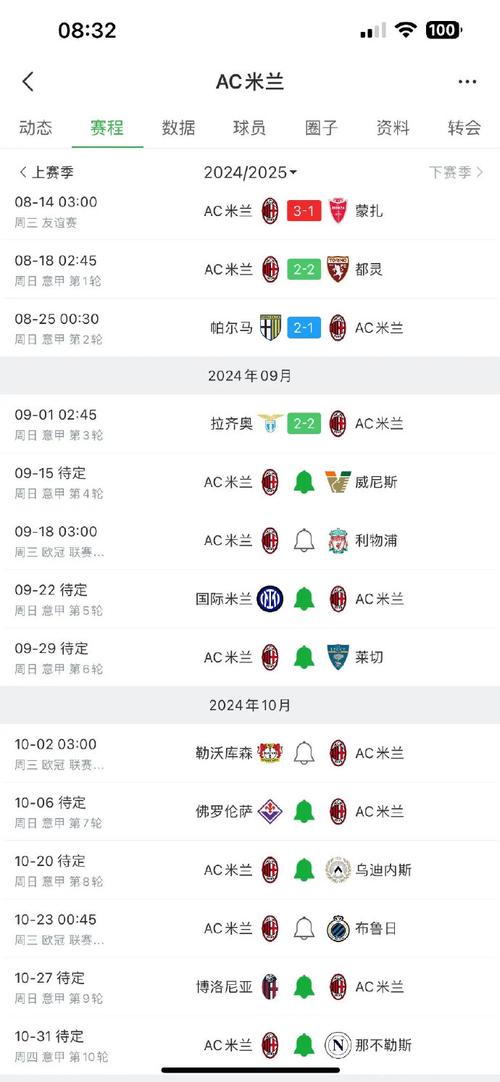This screenshot has height=1082, width=500.
Task: Open the 2-1 Parma match score
Action: click(304, 327)
